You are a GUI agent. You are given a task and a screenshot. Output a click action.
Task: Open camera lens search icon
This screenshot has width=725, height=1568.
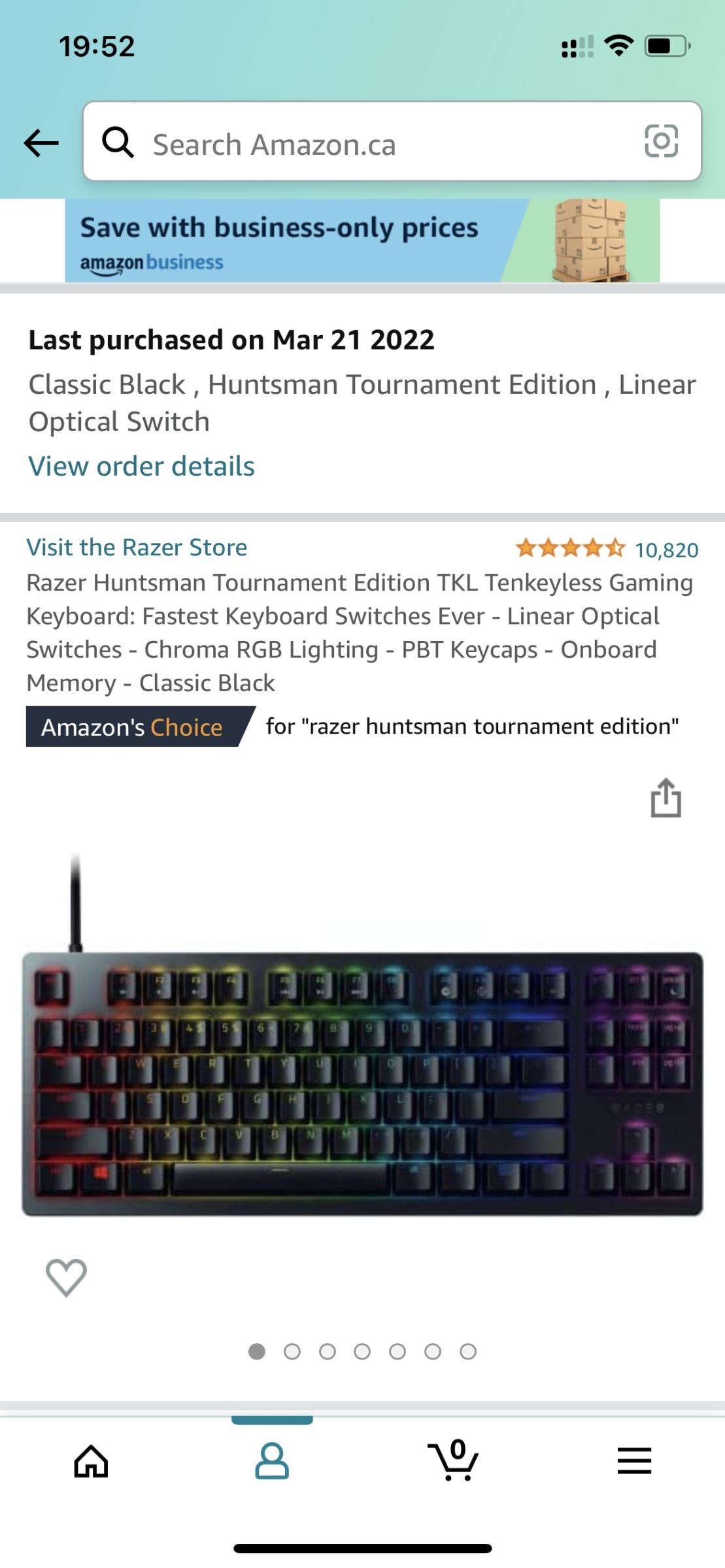pos(661,141)
